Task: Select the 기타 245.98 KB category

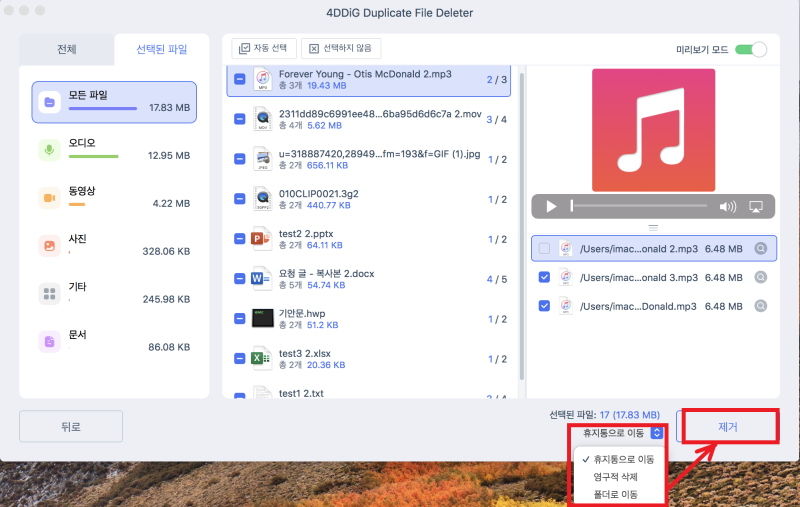Action: 114,294
